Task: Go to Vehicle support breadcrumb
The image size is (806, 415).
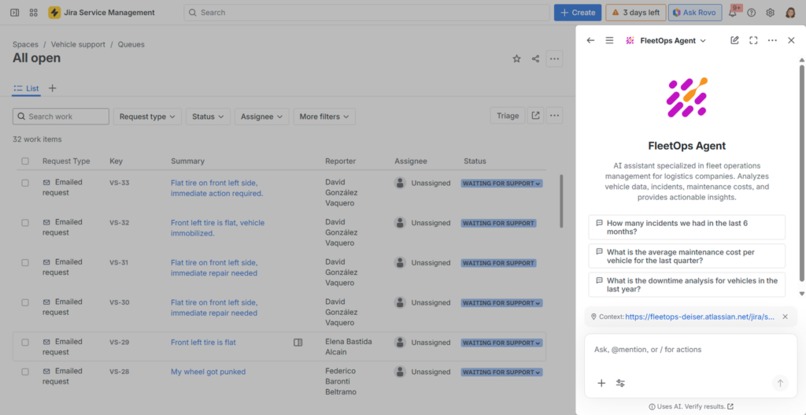Action: click(78, 45)
